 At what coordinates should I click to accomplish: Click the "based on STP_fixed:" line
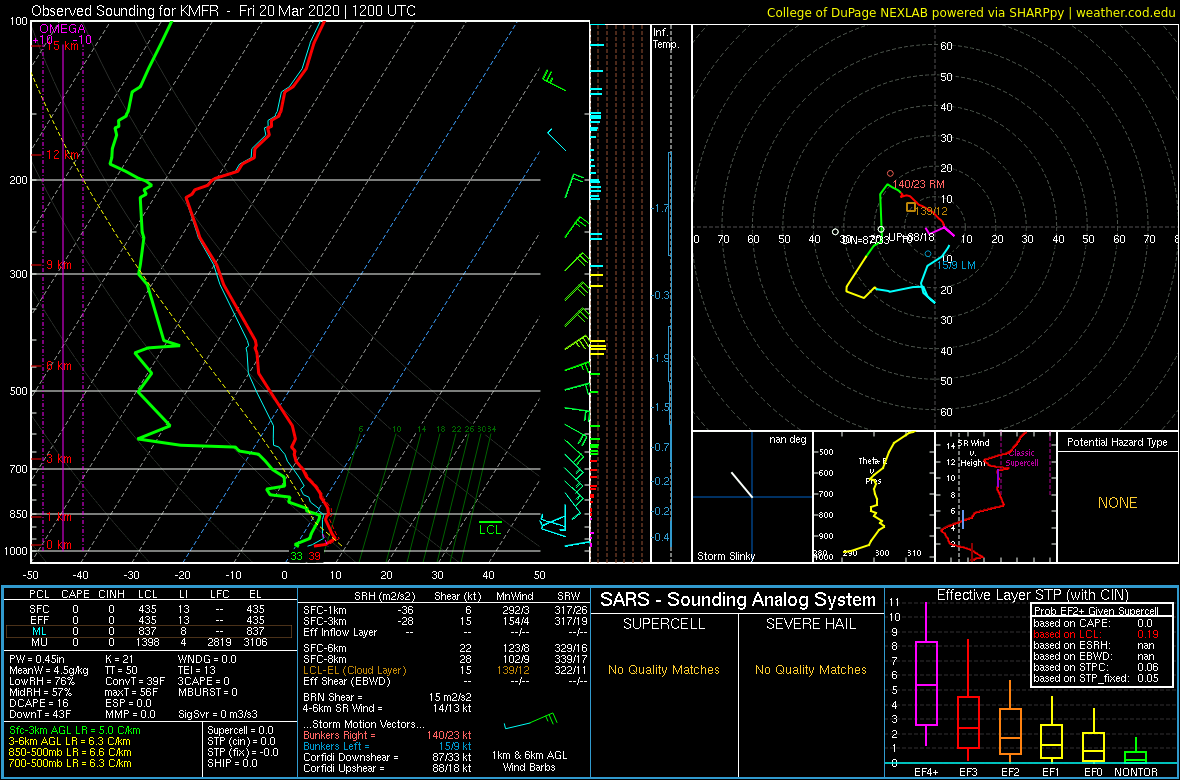click(1096, 680)
